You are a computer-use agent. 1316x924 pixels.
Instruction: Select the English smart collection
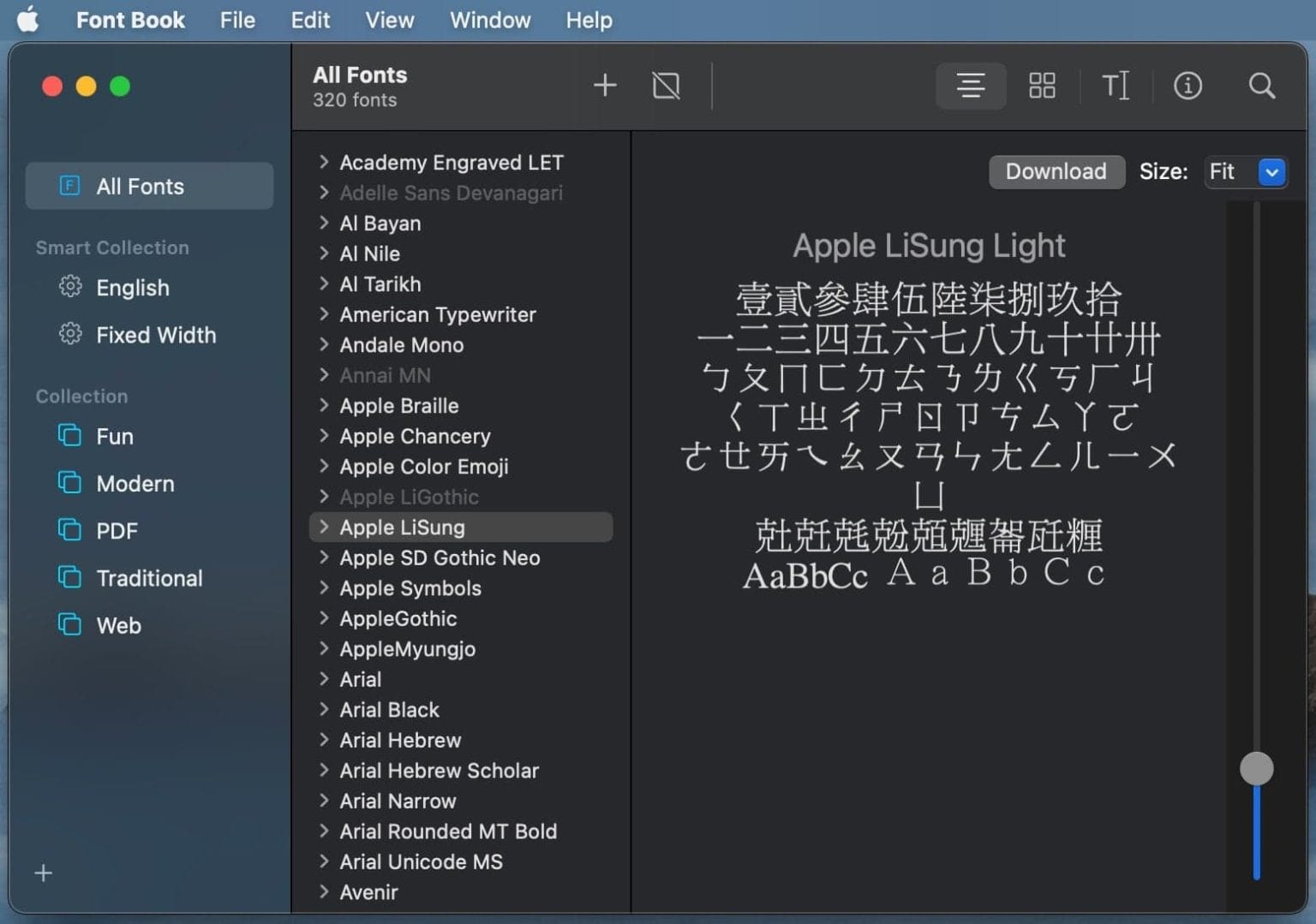(x=132, y=288)
